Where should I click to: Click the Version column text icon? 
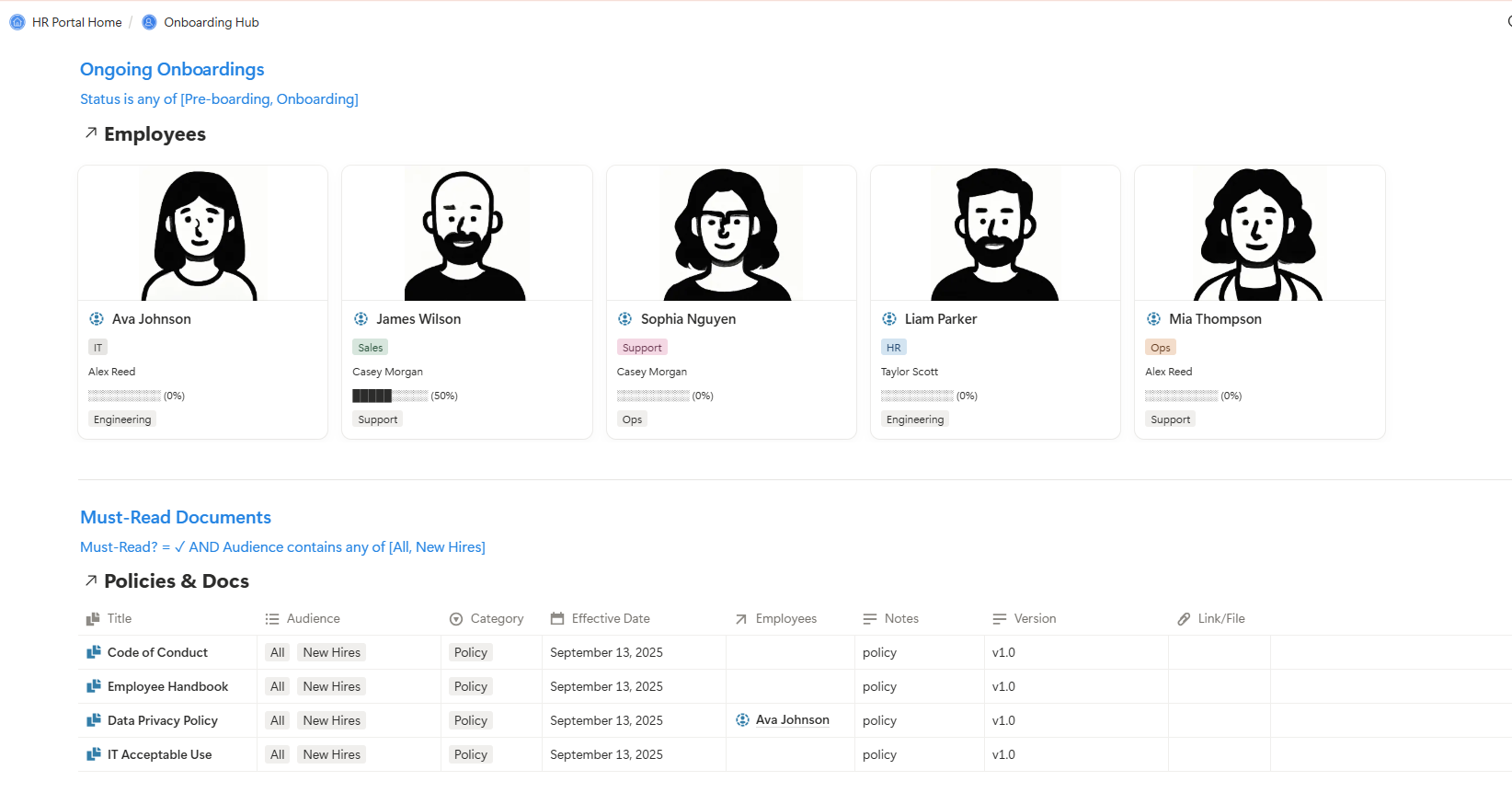(1000, 619)
